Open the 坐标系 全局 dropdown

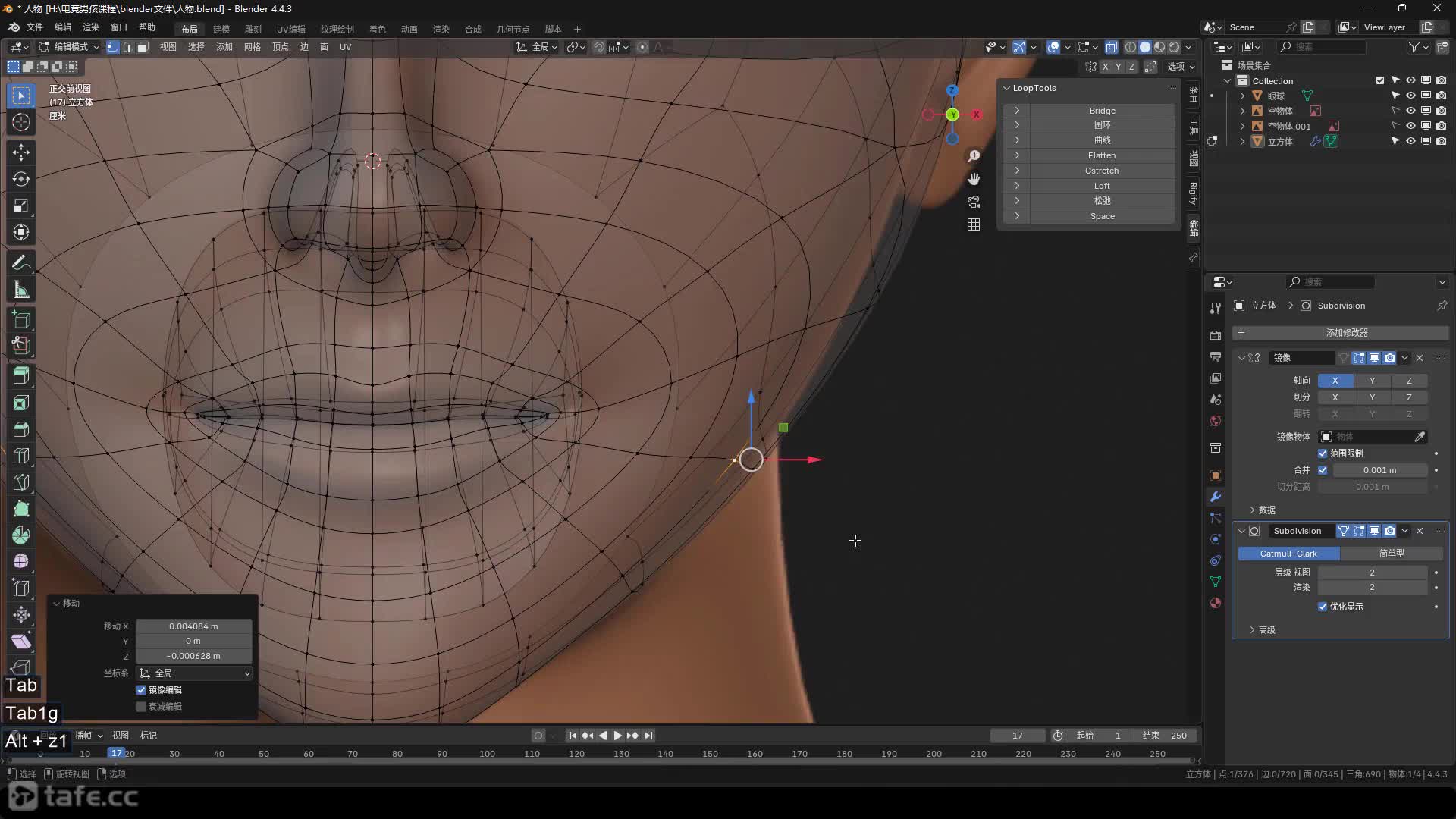click(x=194, y=673)
